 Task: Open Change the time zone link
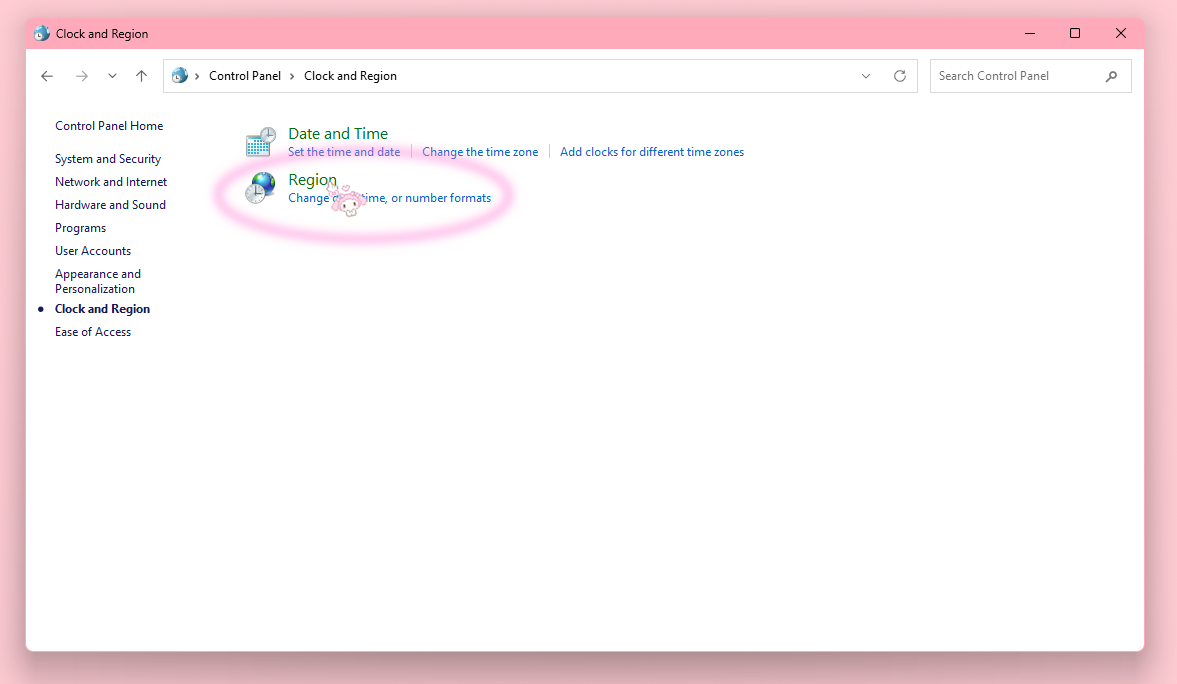click(480, 152)
